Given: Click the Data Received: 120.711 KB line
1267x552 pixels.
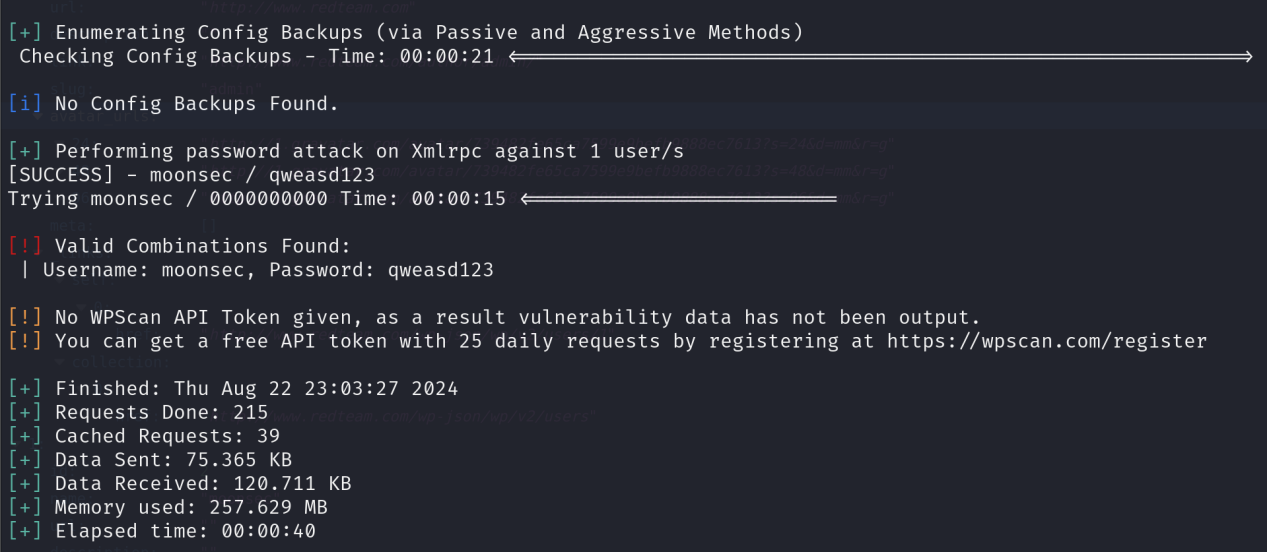Looking at the screenshot, I should pyautogui.click(x=203, y=485).
